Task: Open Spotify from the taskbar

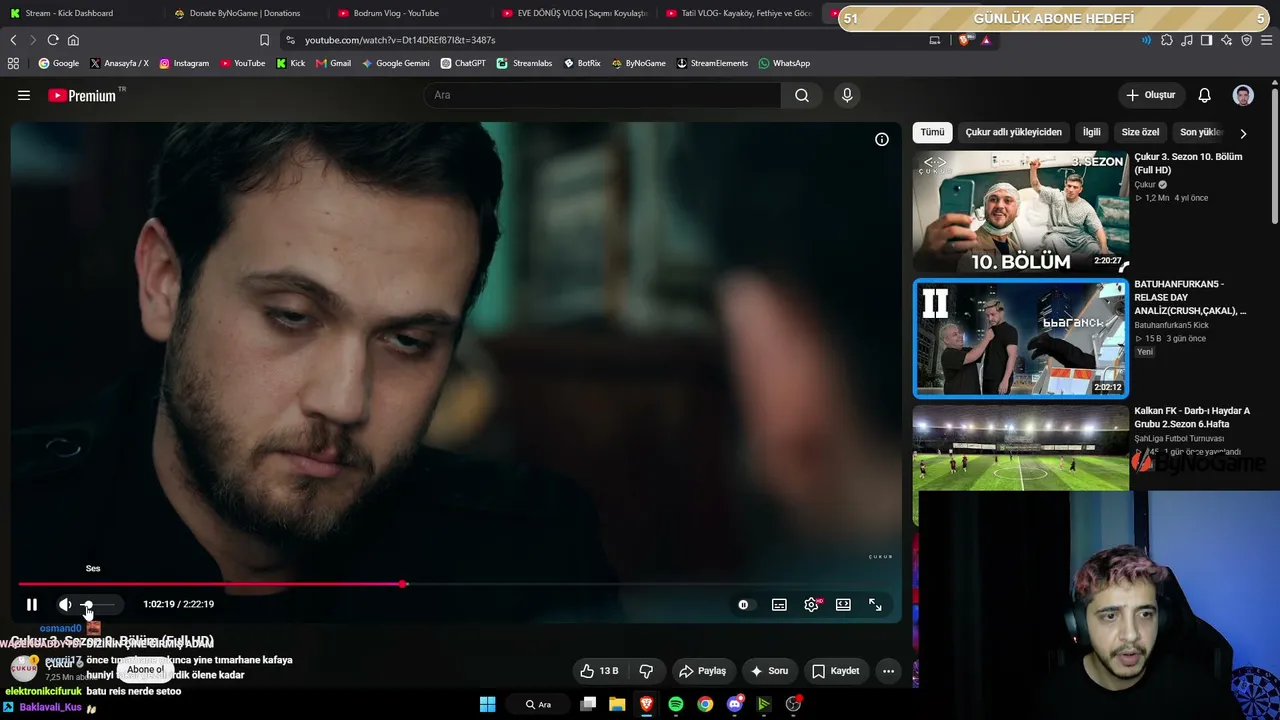Action: tap(676, 704)
